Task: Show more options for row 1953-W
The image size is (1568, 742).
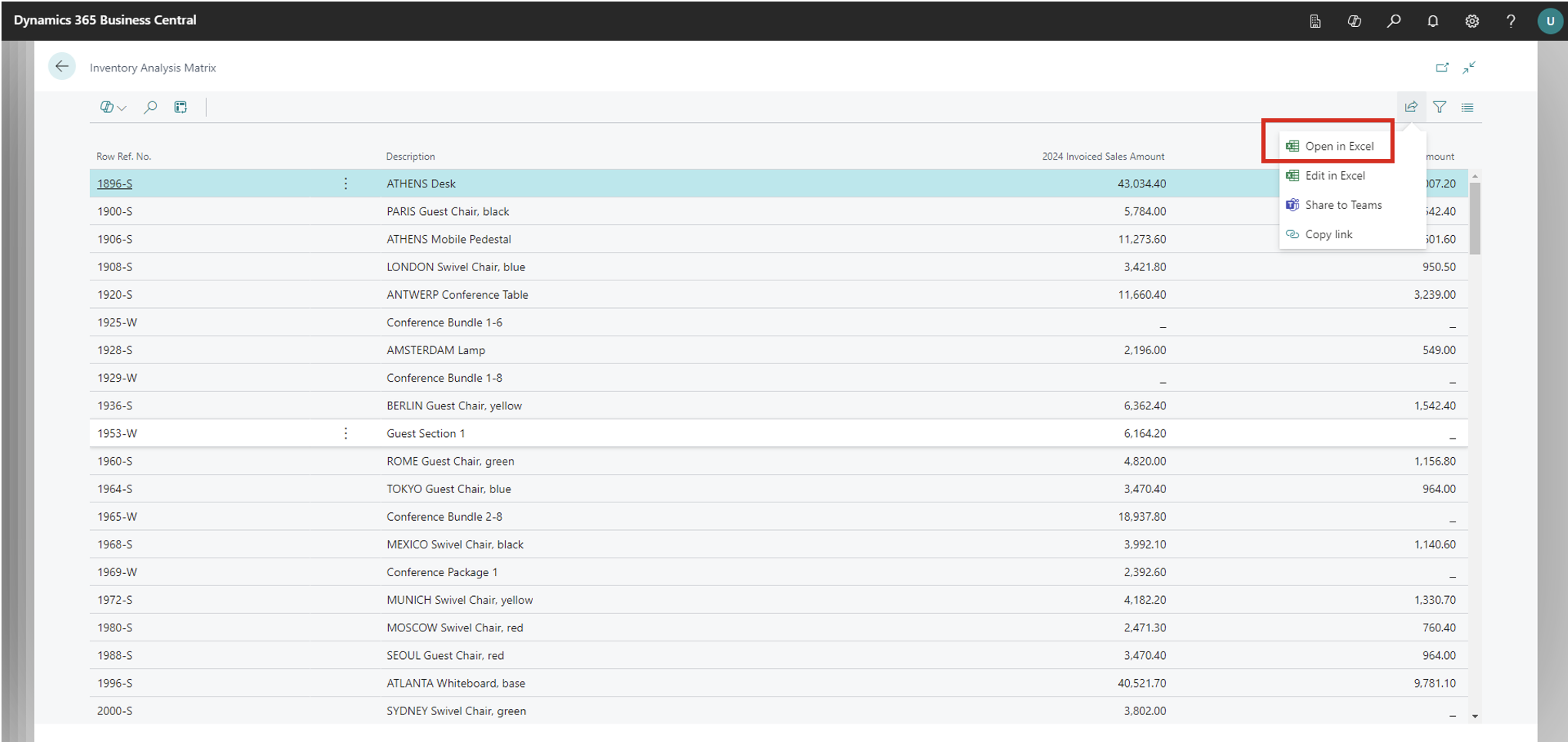Action: pos(346,433)
